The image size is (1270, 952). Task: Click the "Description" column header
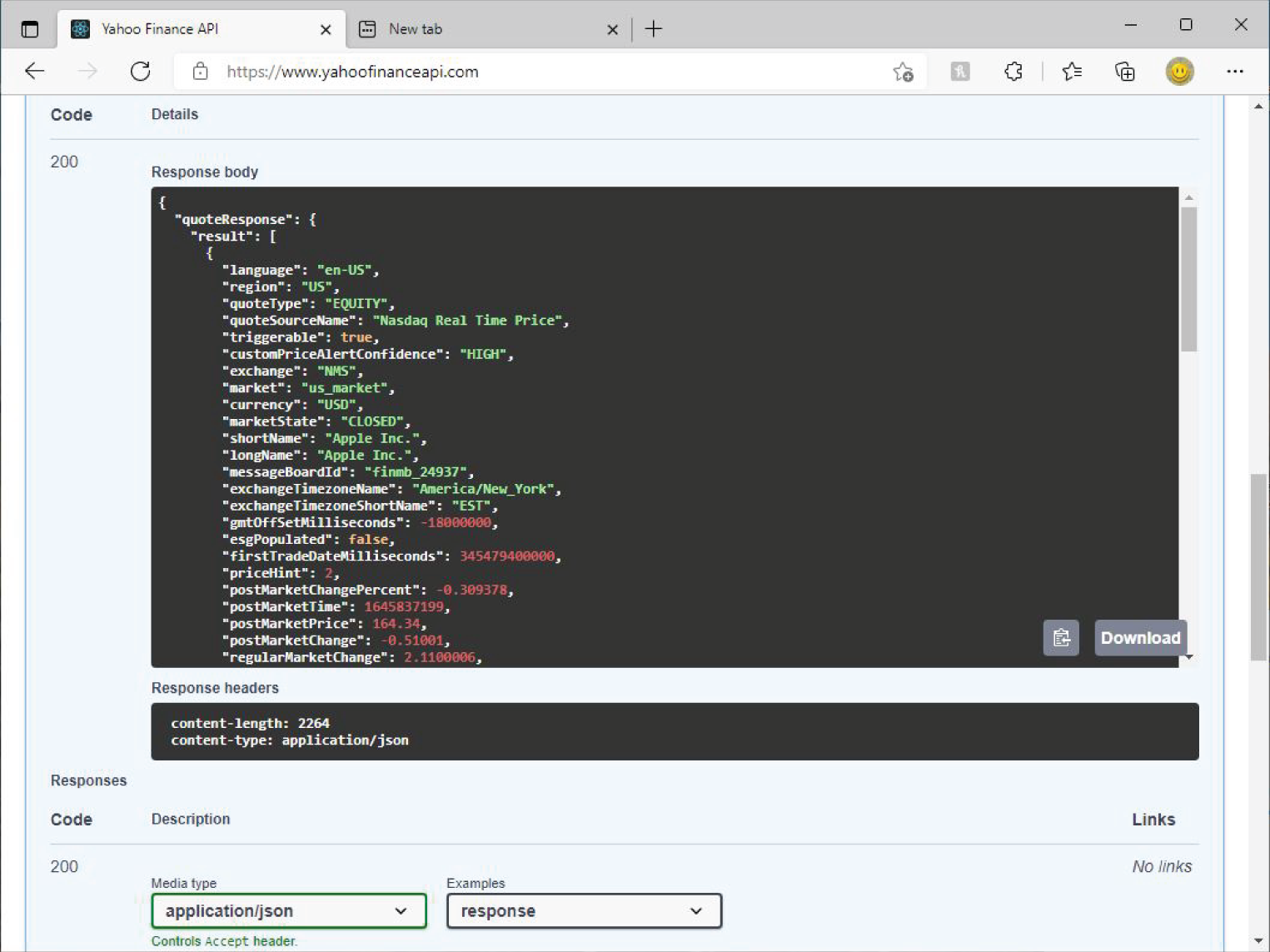pos(191,820)
